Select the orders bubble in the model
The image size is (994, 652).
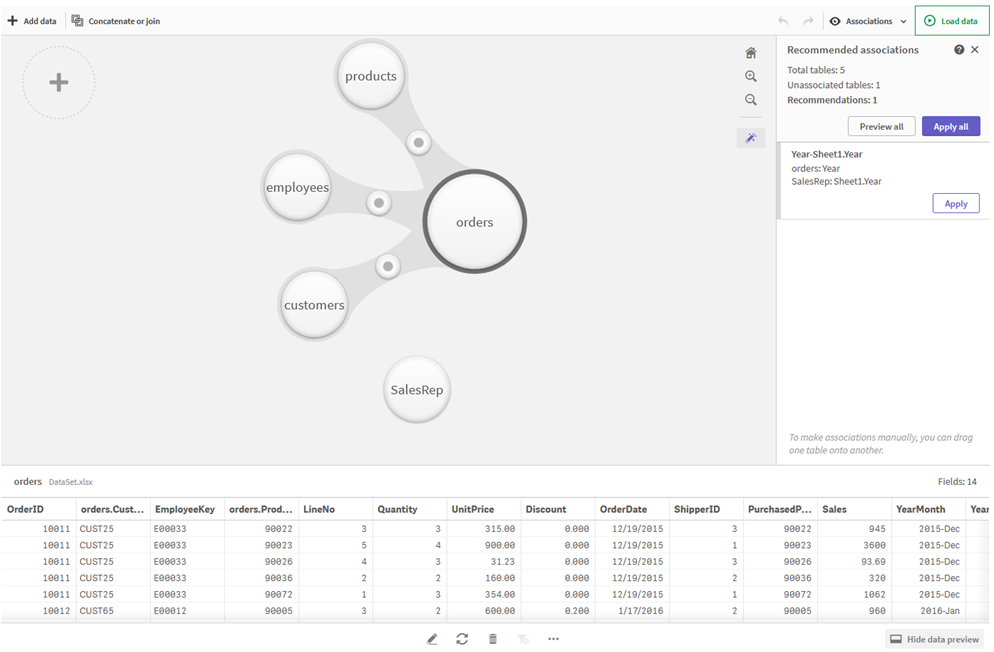point(474,221)
